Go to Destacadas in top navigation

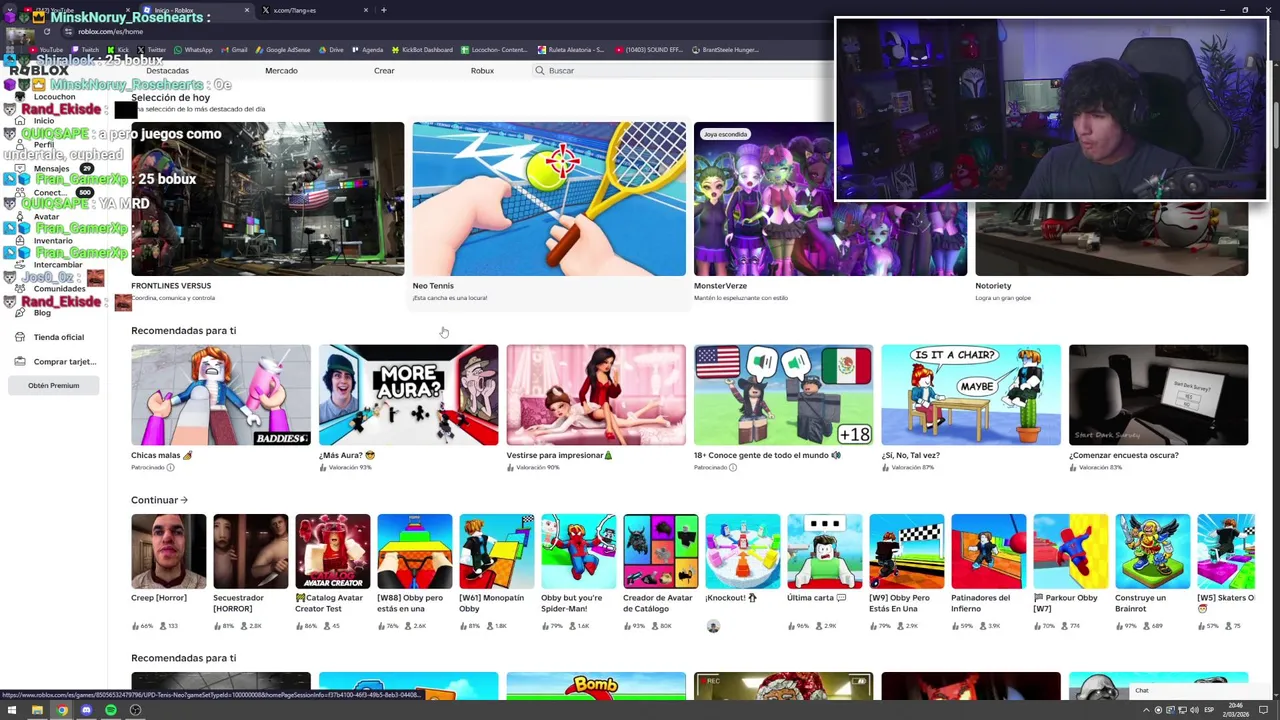167,71
